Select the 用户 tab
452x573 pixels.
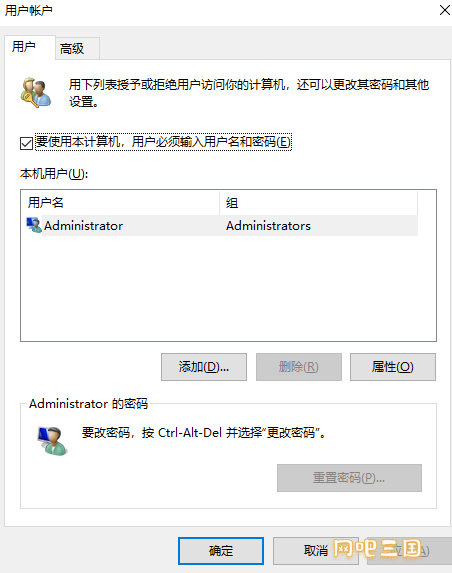[x=30, y=47]
